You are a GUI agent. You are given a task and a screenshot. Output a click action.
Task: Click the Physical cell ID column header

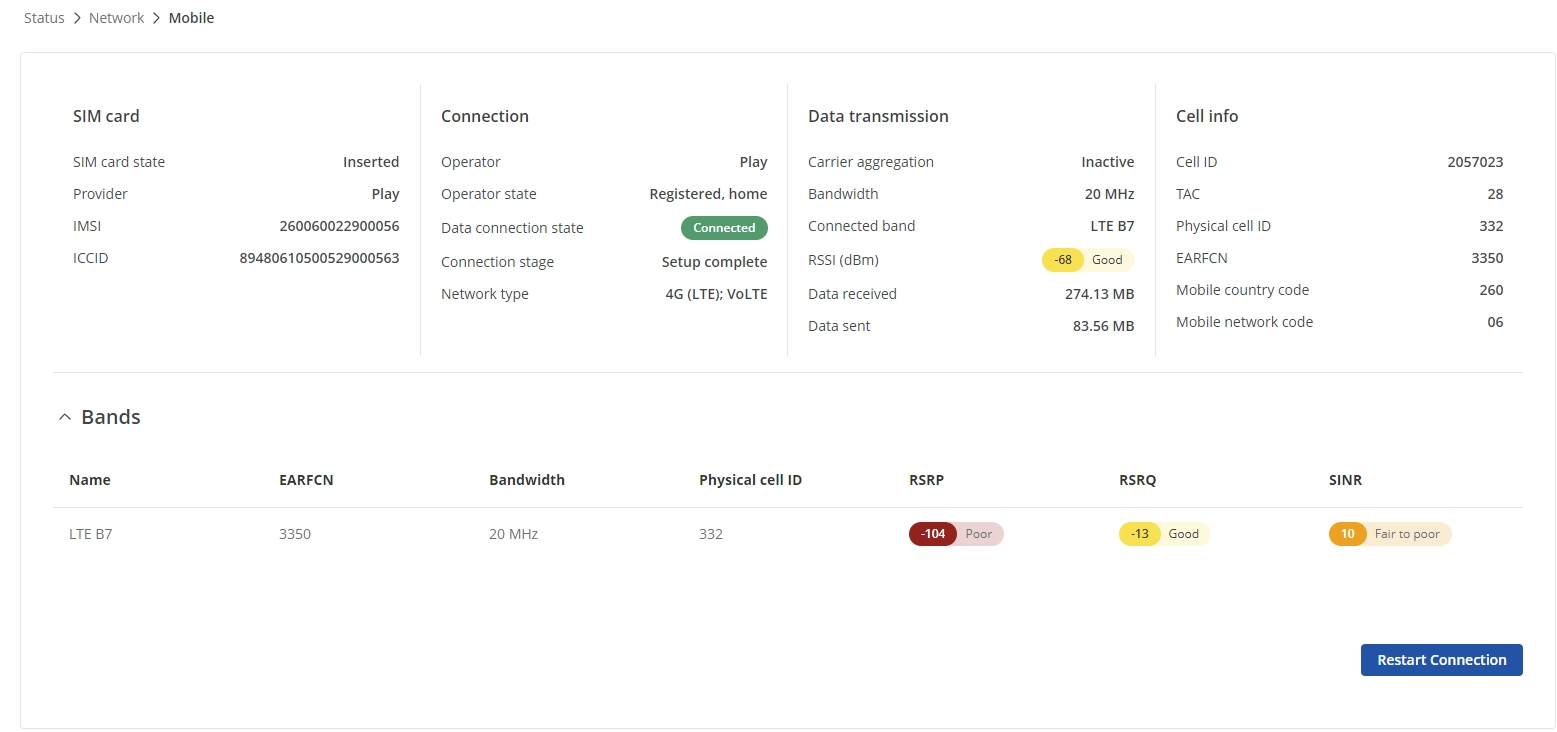click(x=750, y=480)
